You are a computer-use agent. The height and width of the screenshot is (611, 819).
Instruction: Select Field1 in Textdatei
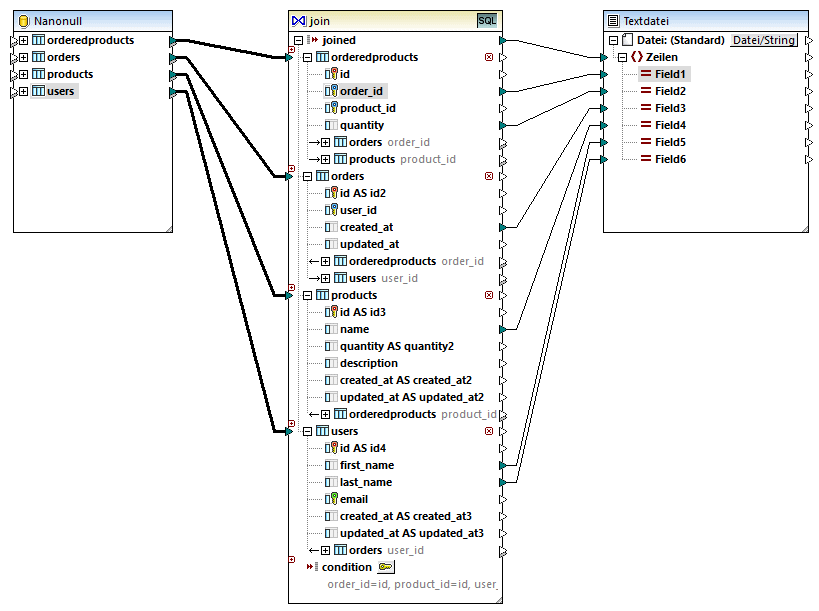(x=670, y=75)
